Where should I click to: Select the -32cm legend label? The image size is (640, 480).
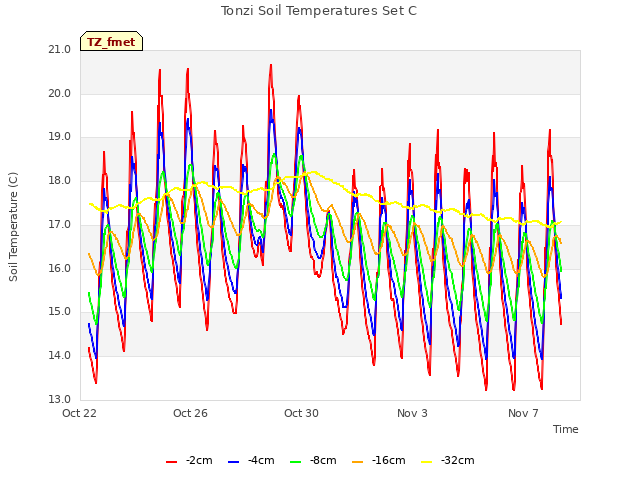(458, 460)
